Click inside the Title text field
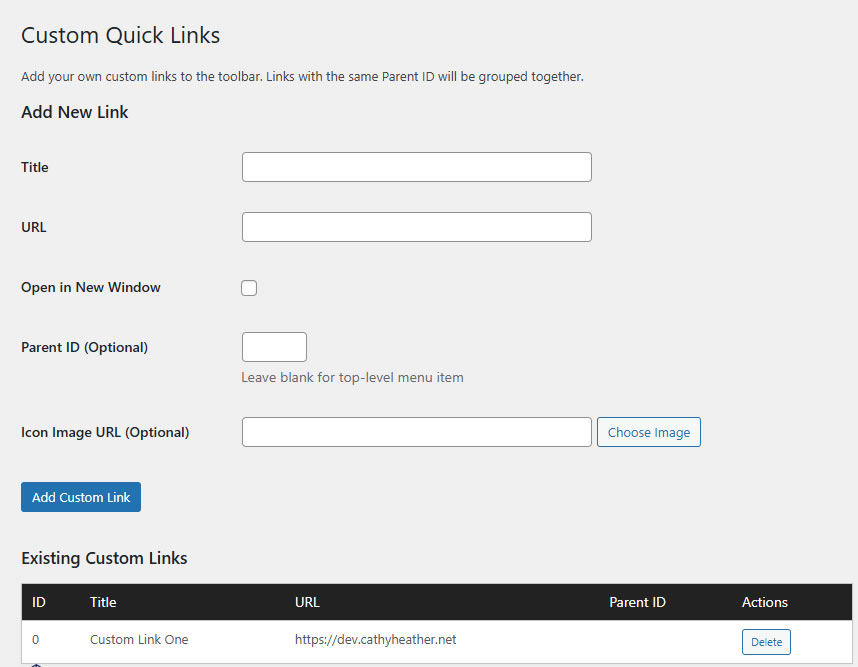This screenshot has height=667, width=858. click(416, 167)
